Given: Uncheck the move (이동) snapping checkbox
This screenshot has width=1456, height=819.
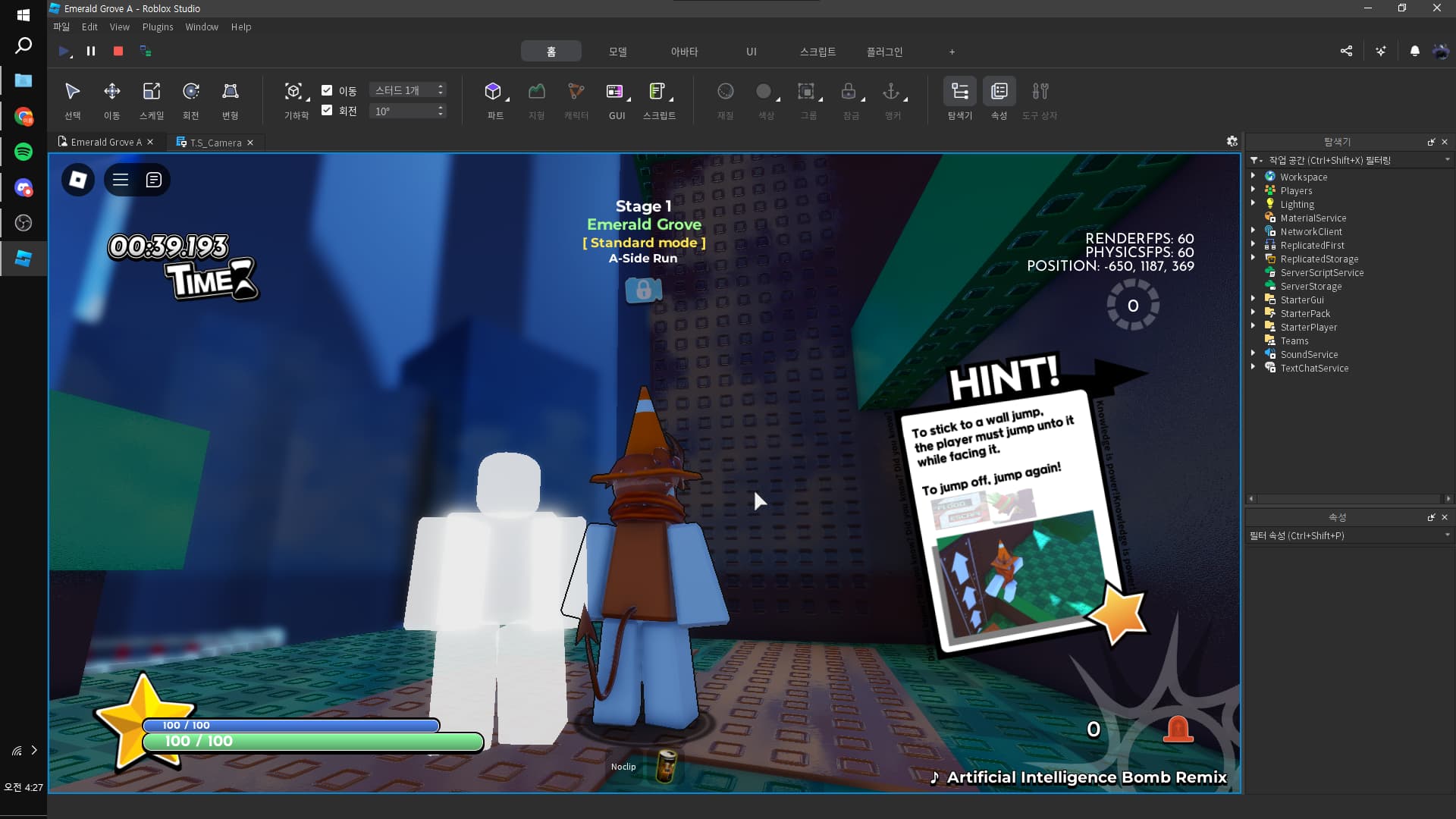Looking at the screenshot, I should click(327, 90).
